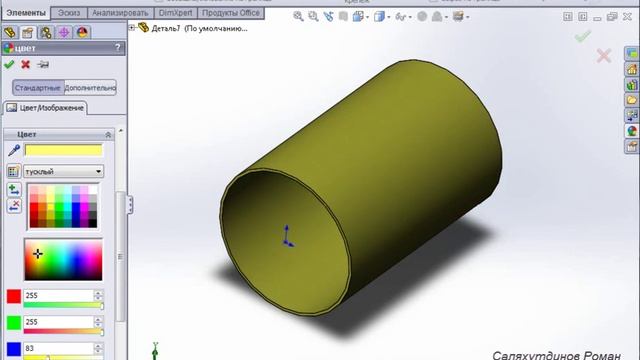Click the red value field showing 255
640x360 pixels.
[x=58, y=296]
